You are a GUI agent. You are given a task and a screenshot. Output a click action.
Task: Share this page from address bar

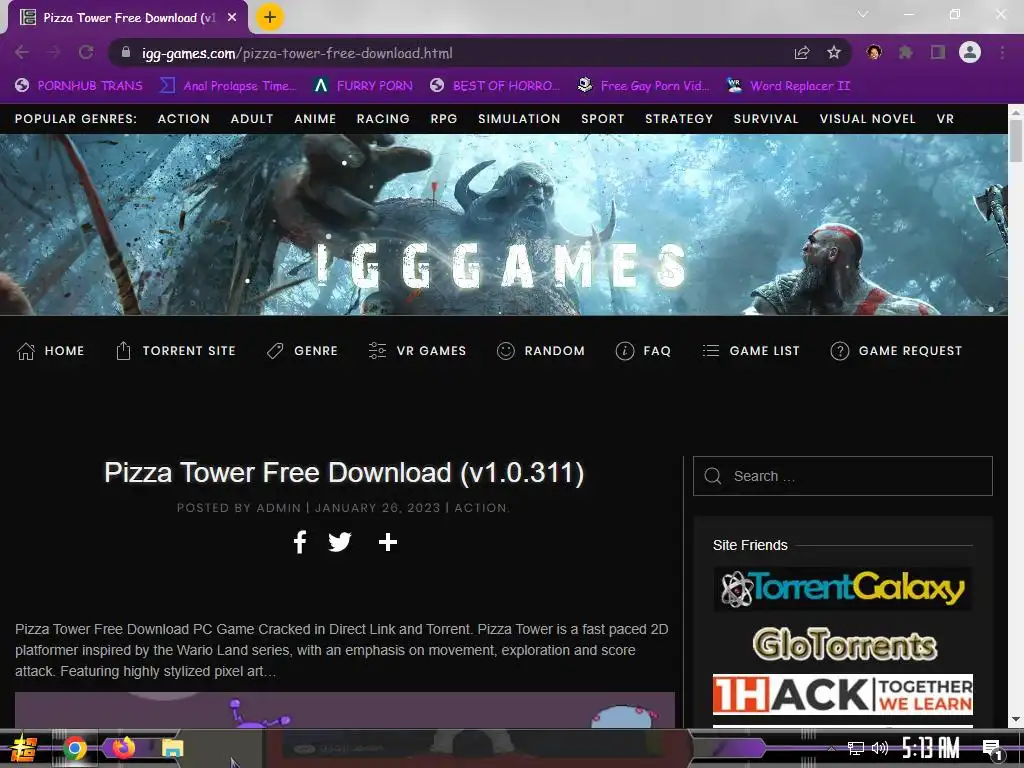pyautogui.click(x=802, y=52)
